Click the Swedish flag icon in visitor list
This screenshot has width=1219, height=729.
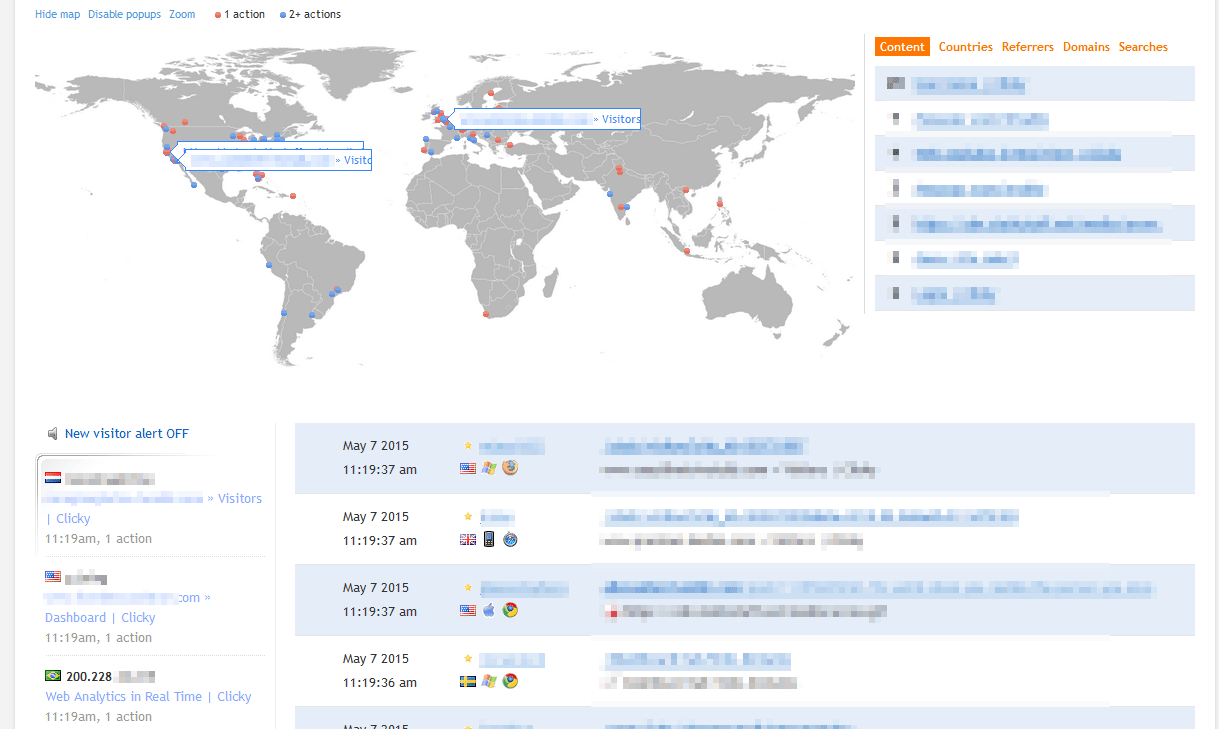(467, 681)
